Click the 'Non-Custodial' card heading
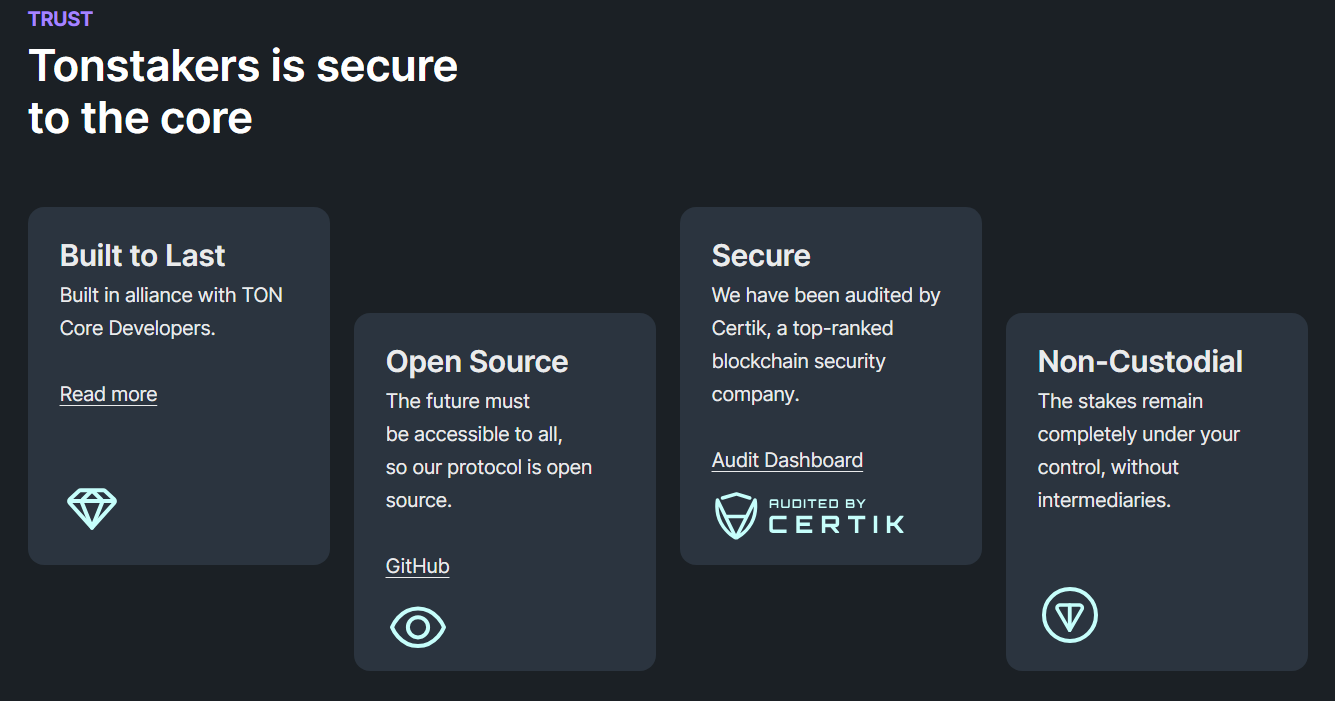The height and width of the screenshot is (701, 1335). click(x=1140, y=362)
